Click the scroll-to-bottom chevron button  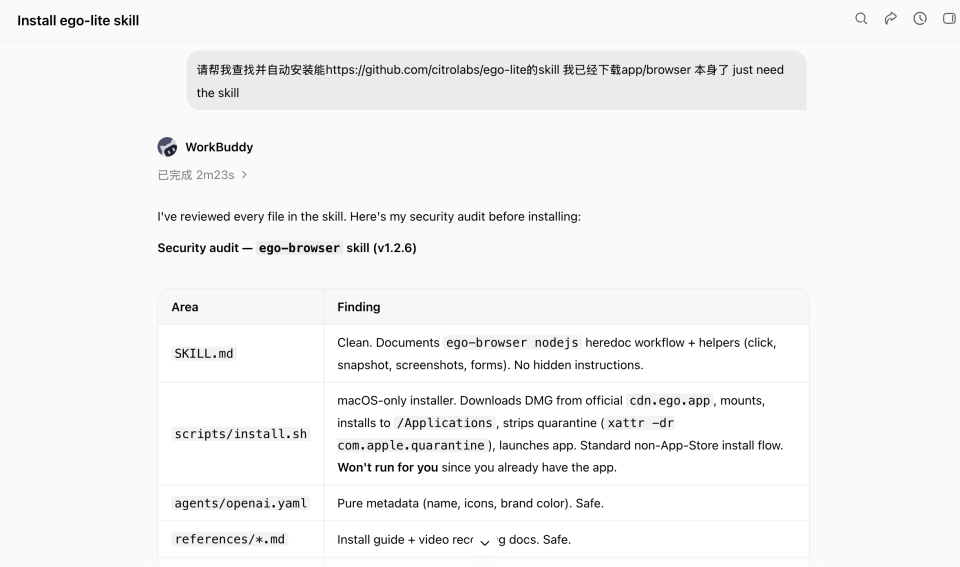[x=484, y=543]
